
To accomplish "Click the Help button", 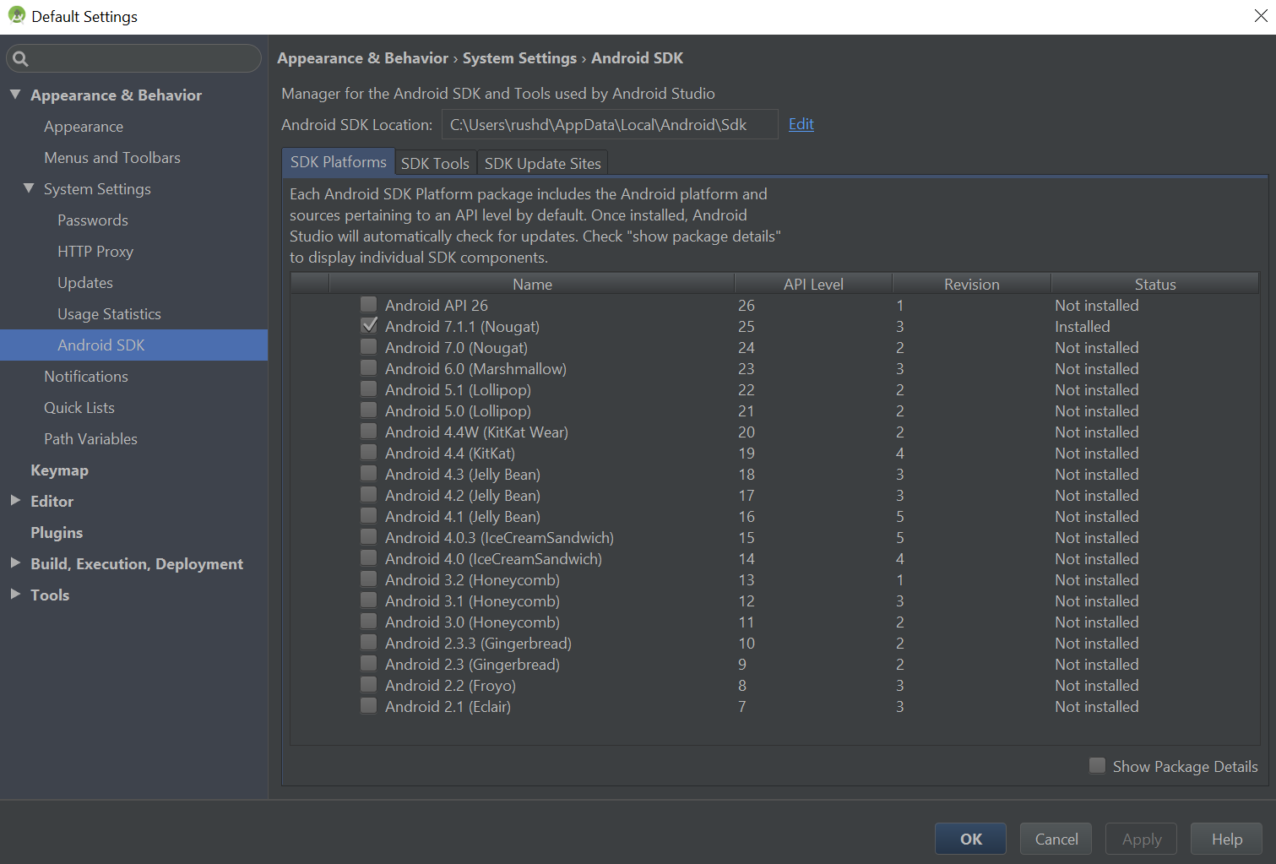I will point(1226,838).
